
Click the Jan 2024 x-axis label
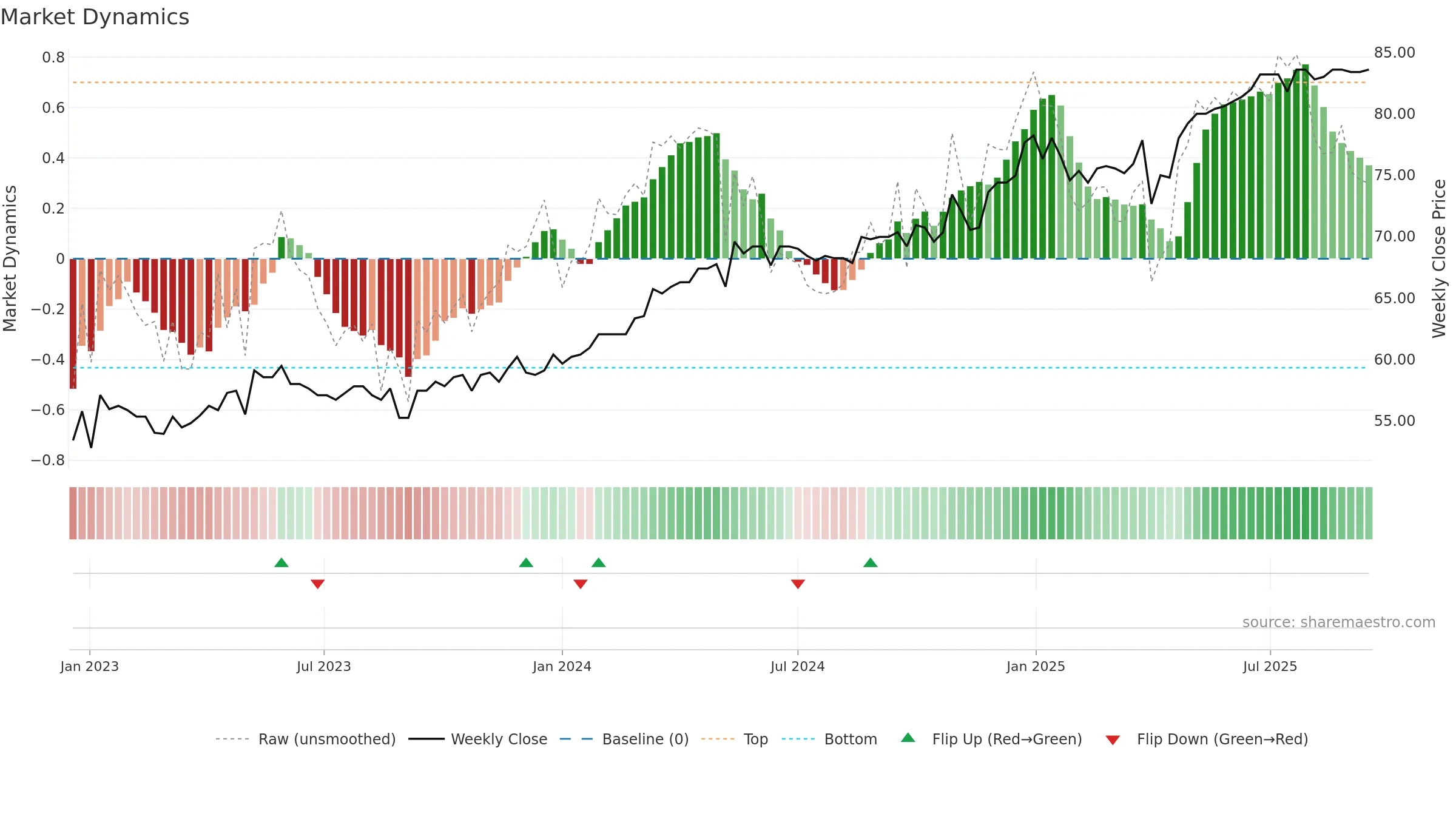562,666
